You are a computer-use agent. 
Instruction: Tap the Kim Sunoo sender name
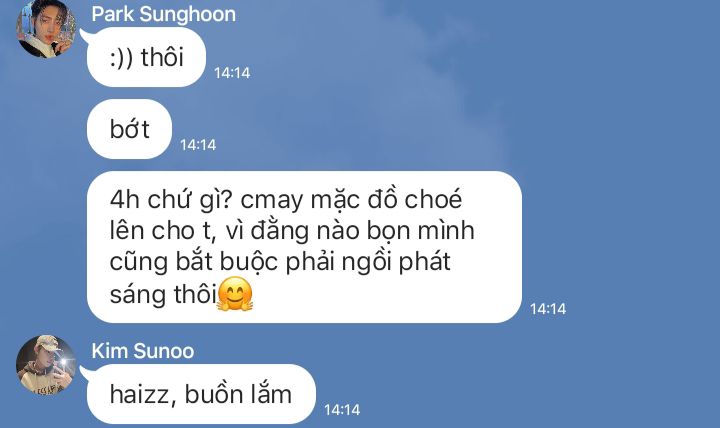(143, 351)
